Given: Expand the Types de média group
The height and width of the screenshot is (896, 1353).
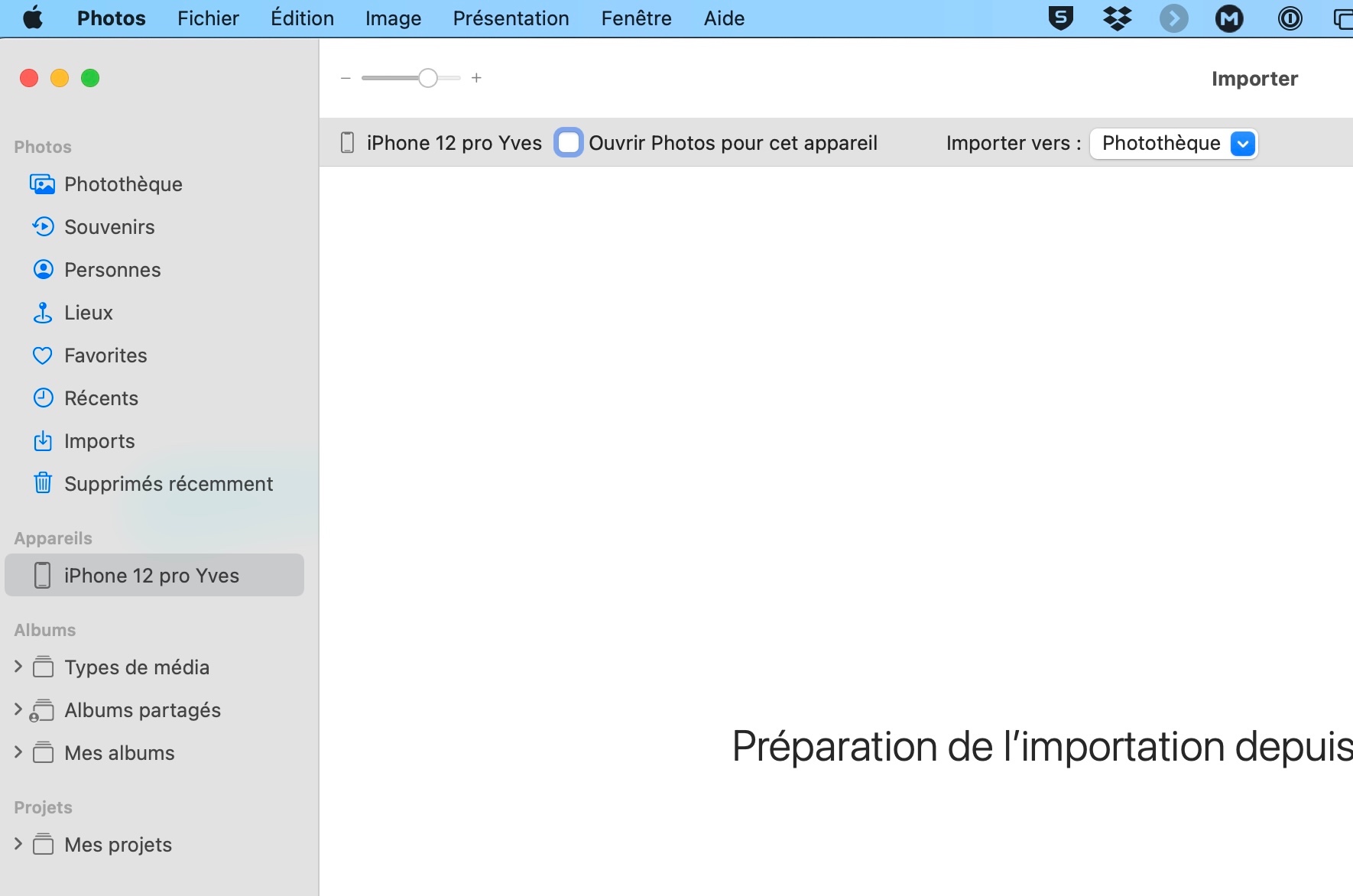Looking at the screenshot, I should coord(18,667).
